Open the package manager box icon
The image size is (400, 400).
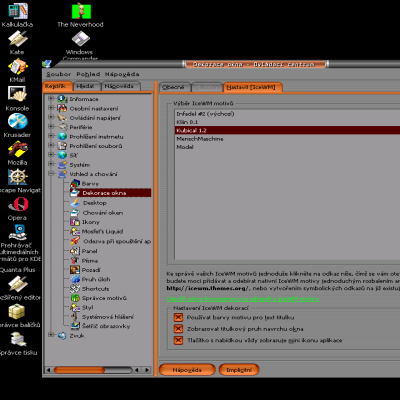[17, 312]
